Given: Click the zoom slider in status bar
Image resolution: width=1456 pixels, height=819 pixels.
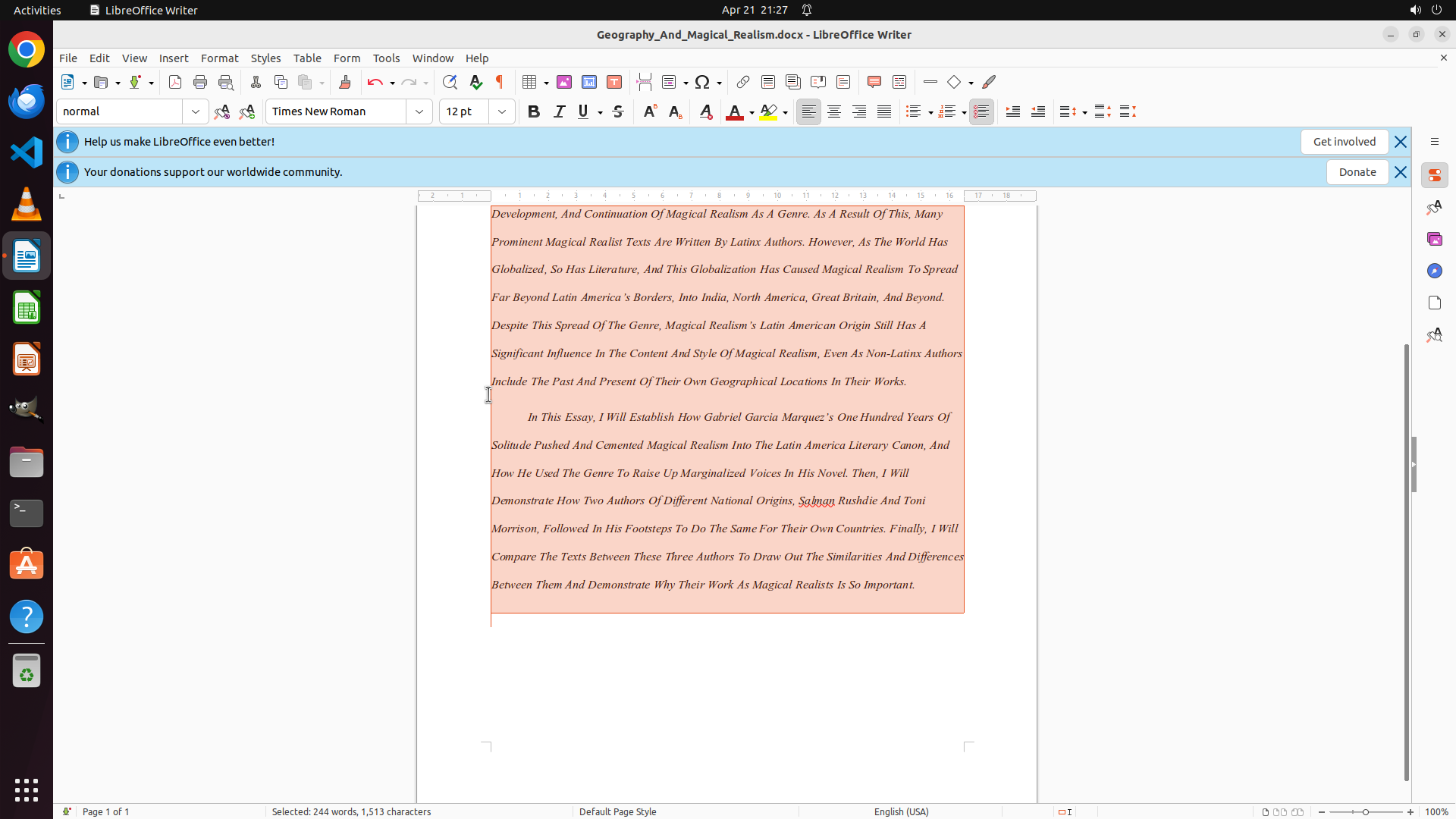Looking at the screenshot, I should (x=1366, y=811).
